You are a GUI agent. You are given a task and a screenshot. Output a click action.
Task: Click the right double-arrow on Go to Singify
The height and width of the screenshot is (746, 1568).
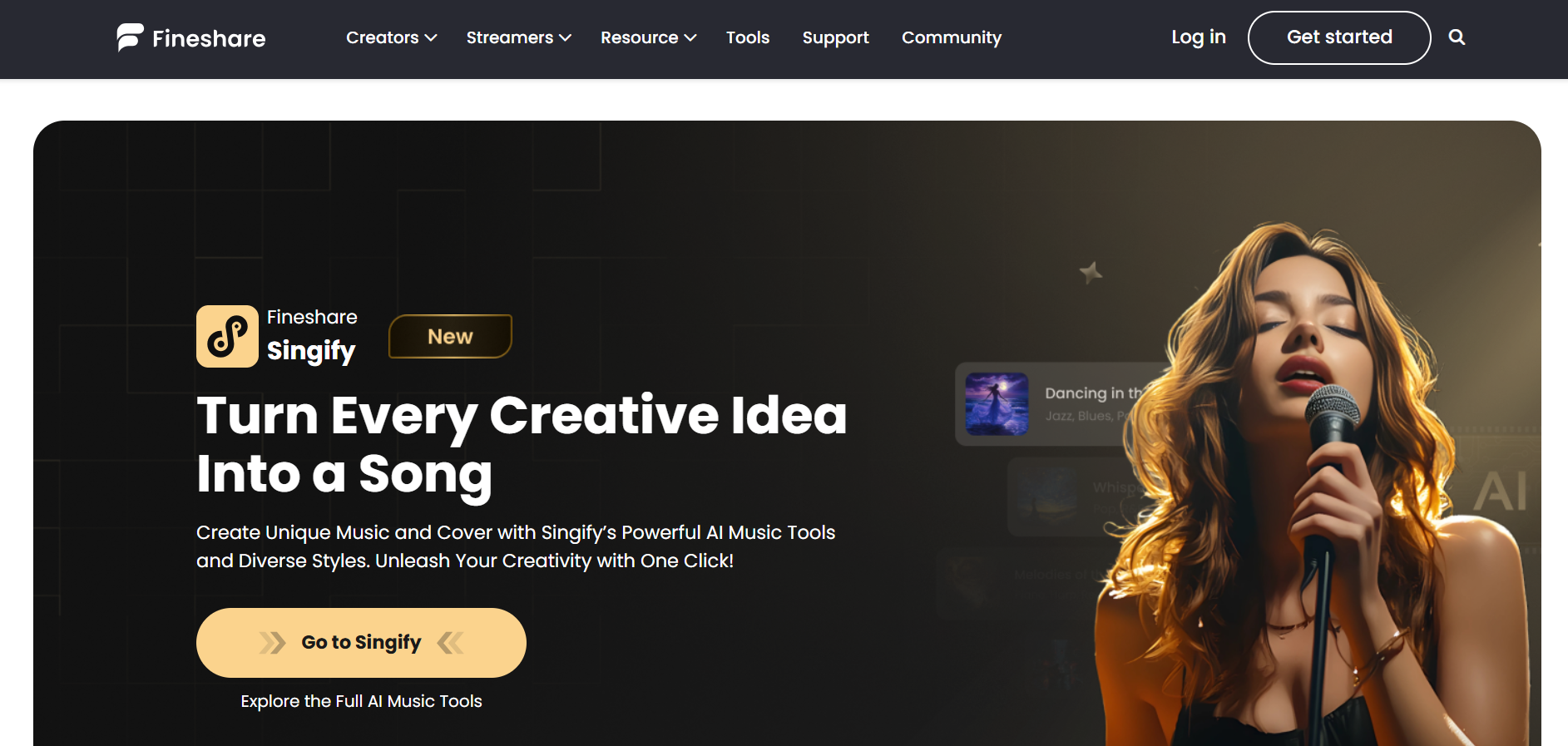tap(450, 643)
